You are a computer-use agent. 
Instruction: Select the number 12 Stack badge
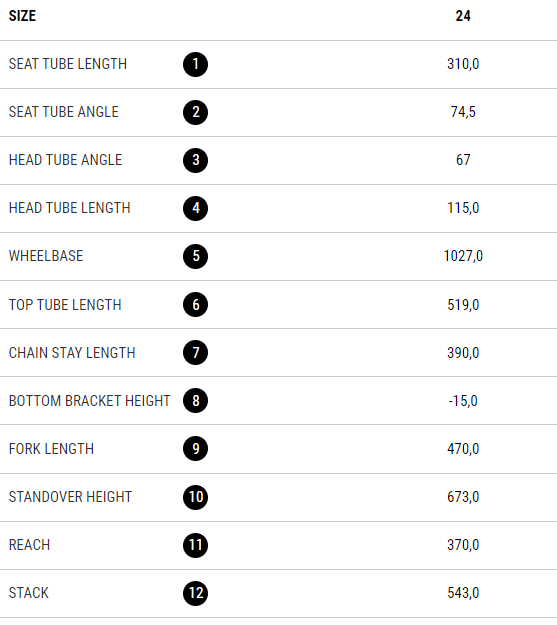pyautogui.click(x=195, y=593)
